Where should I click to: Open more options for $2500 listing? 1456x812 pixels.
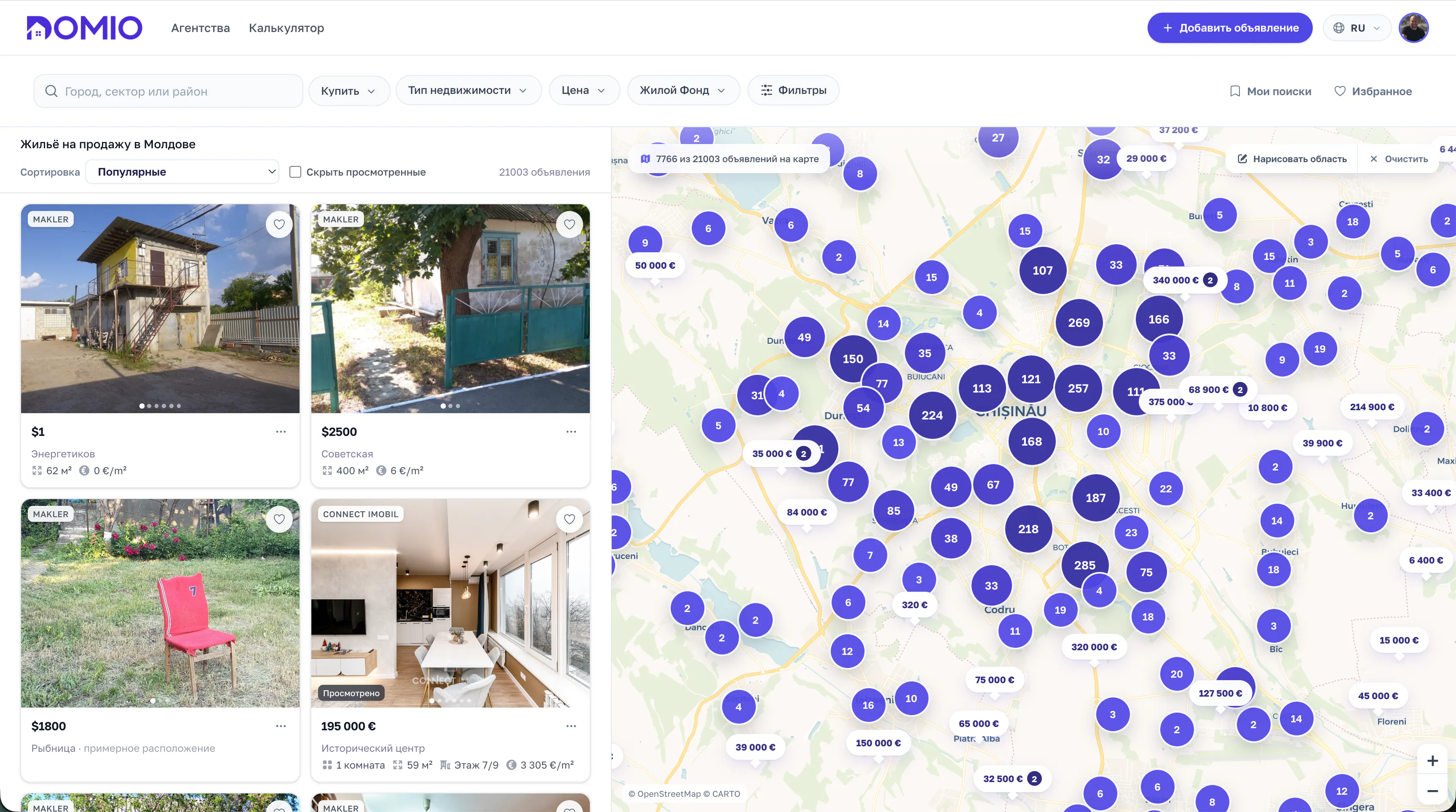pyautogui.click(x=571, y=432)
